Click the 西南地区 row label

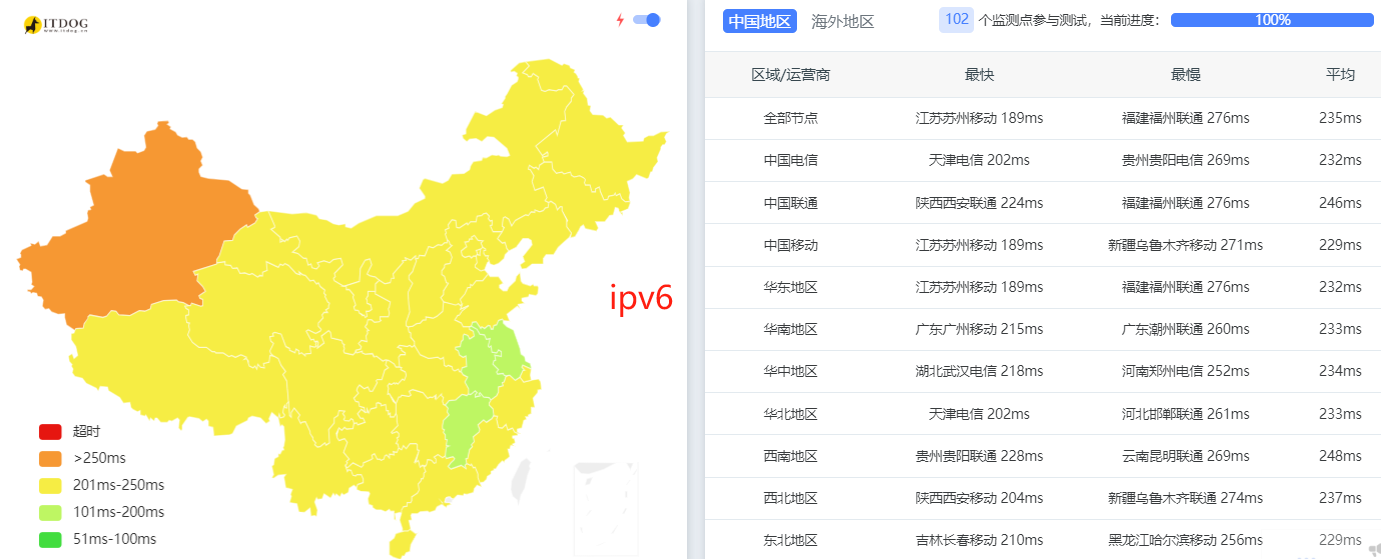tap(791, 456)
